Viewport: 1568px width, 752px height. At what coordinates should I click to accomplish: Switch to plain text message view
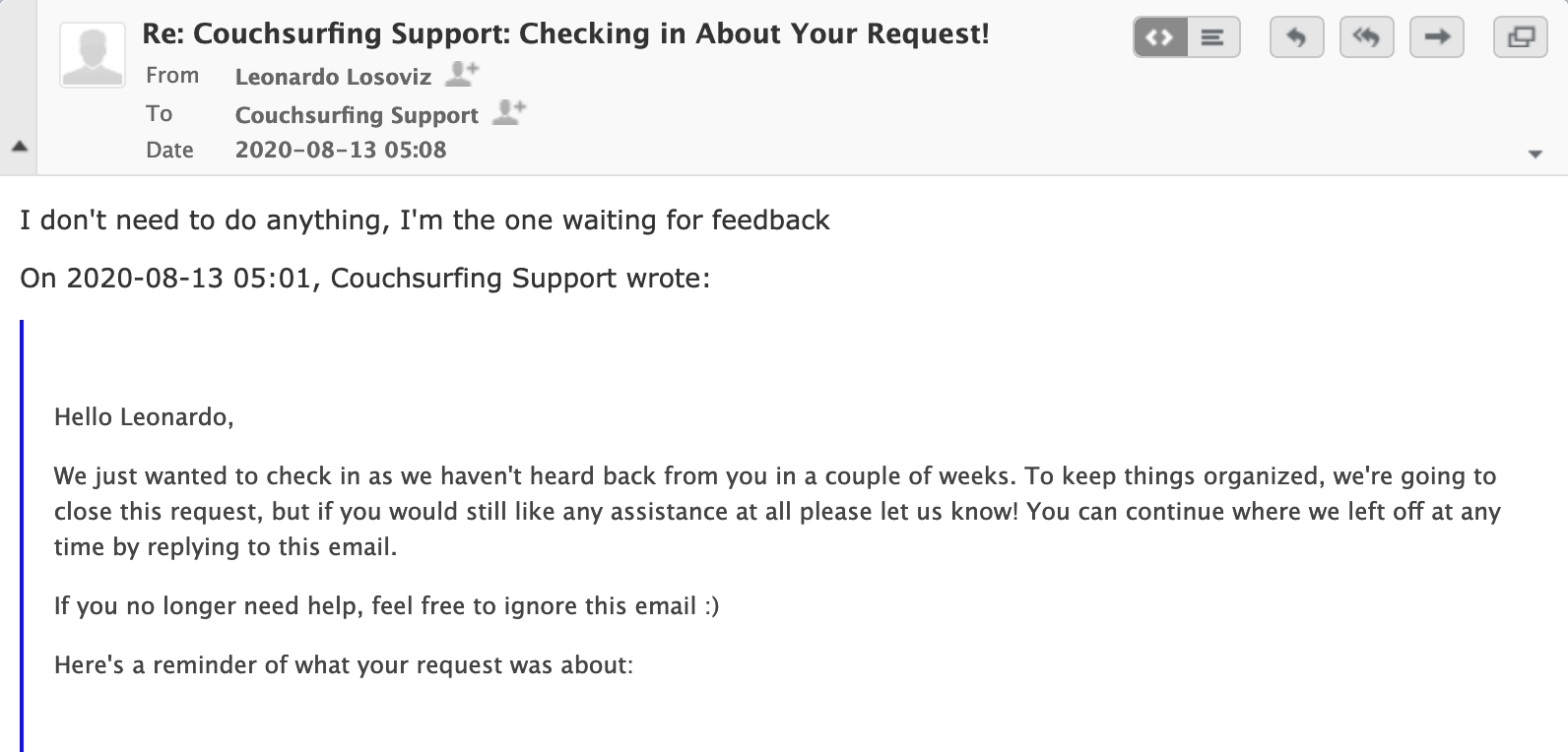tap(1212, 38)
